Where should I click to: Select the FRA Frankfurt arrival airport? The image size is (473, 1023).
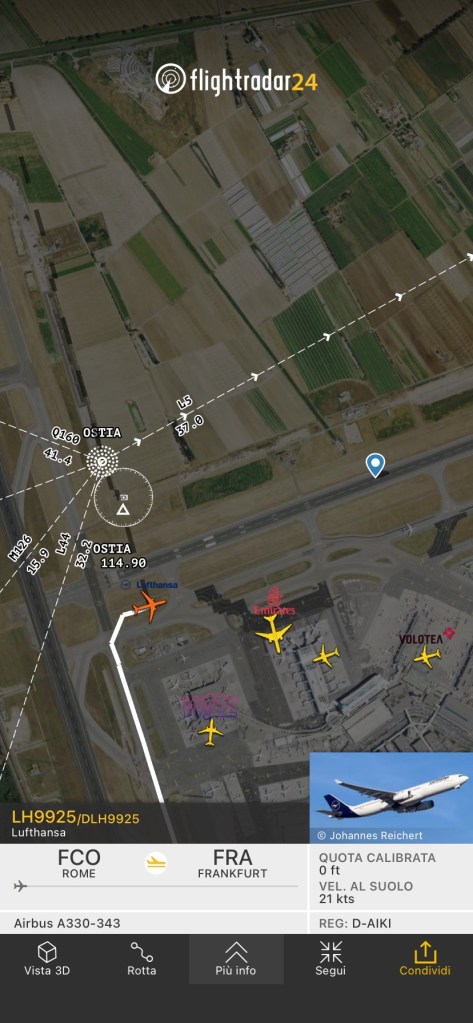232,864
